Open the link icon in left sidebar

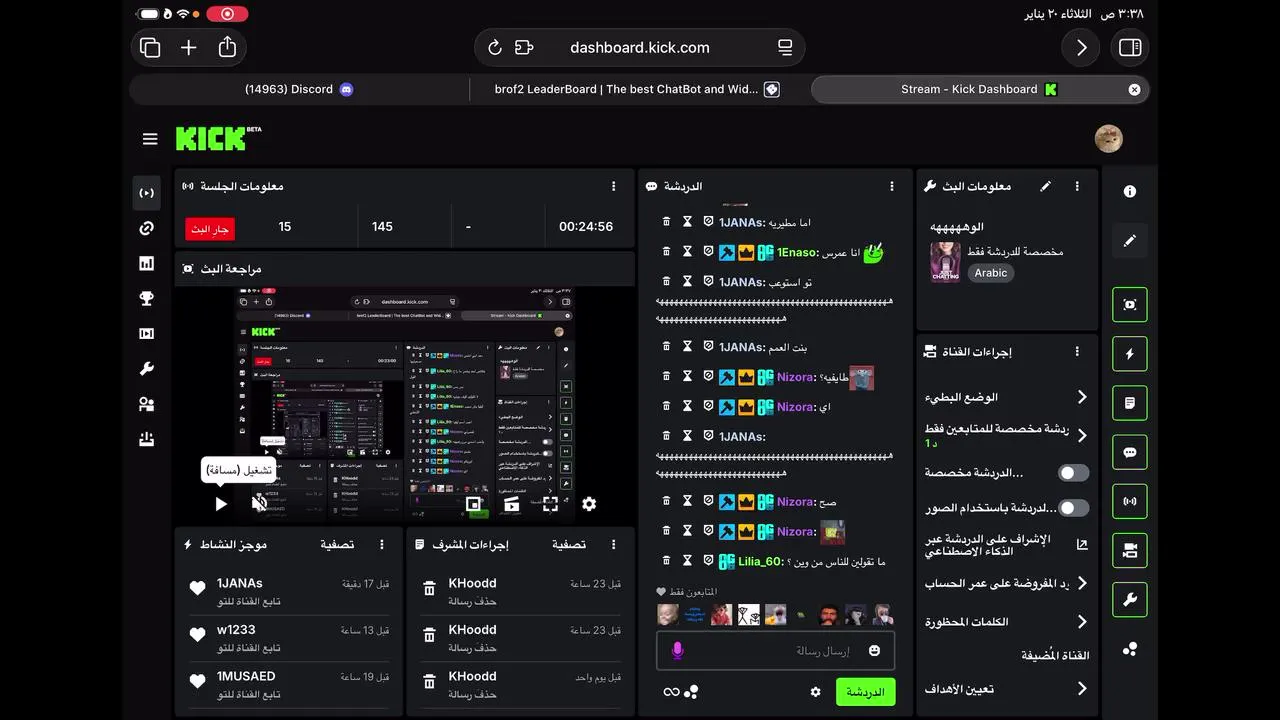tap(147, 229)
